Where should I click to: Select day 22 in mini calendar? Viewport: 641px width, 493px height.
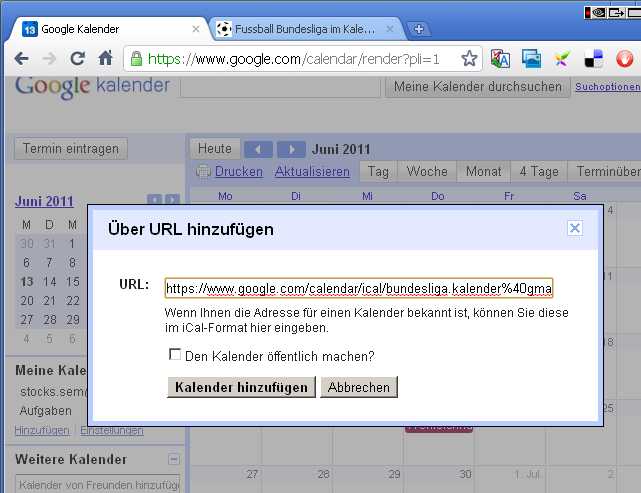coord(73,301)
